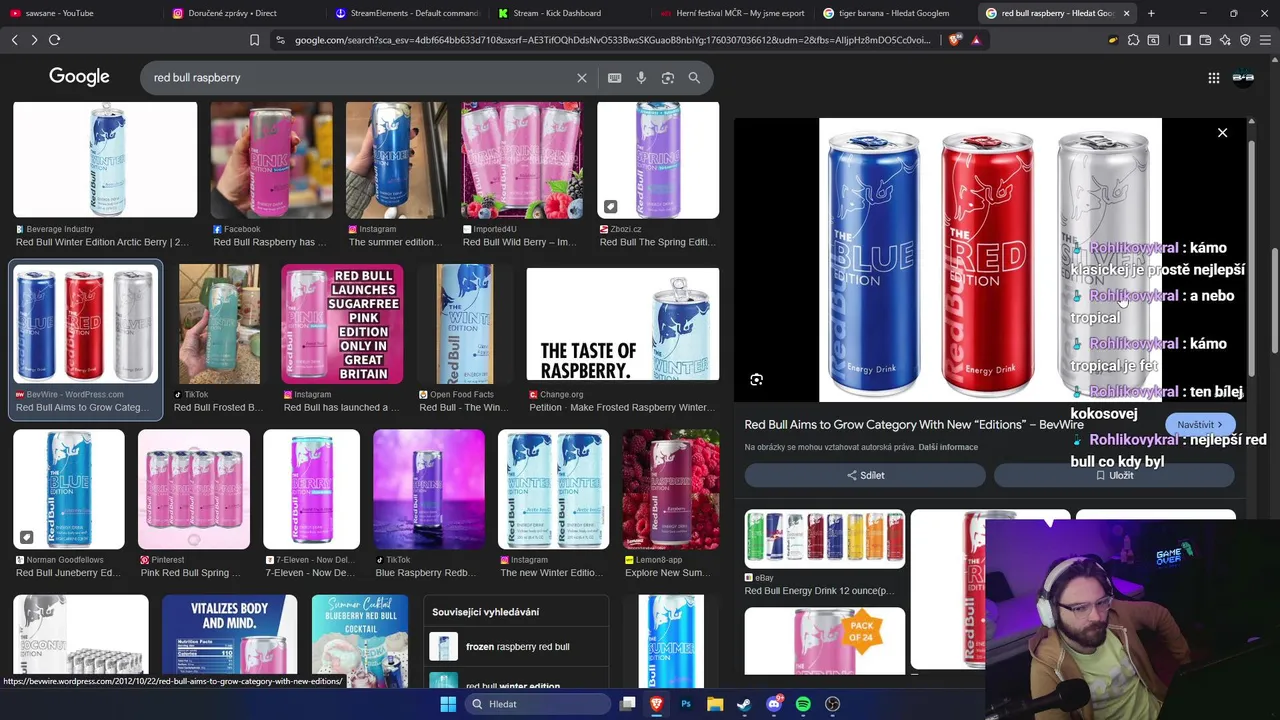Screen dimensions: 1280x720
Task: Open Discord from the taskbar
Action: [774, 704]
